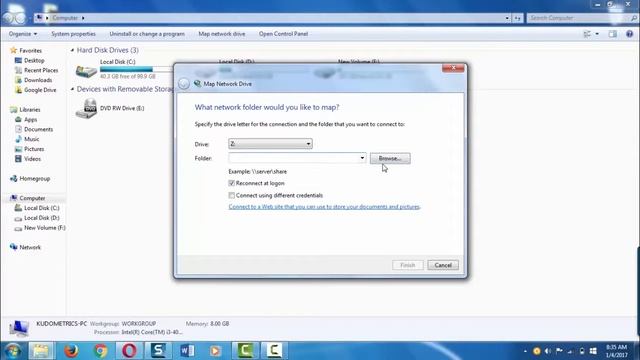Click into the Folder text field
This screenshot has width=640, height=360.
(x=293, y=158)
